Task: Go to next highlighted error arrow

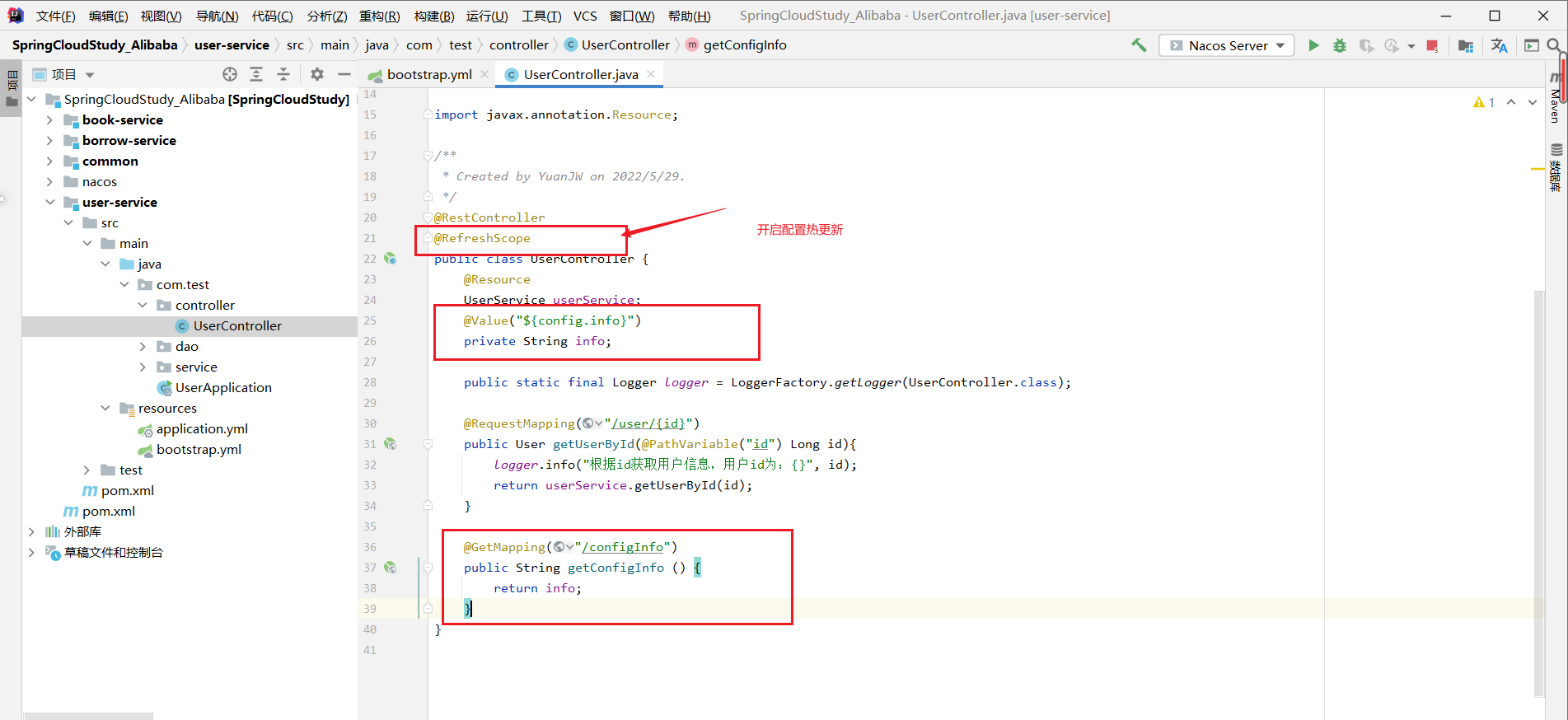Action: (x=1533, y=102)
